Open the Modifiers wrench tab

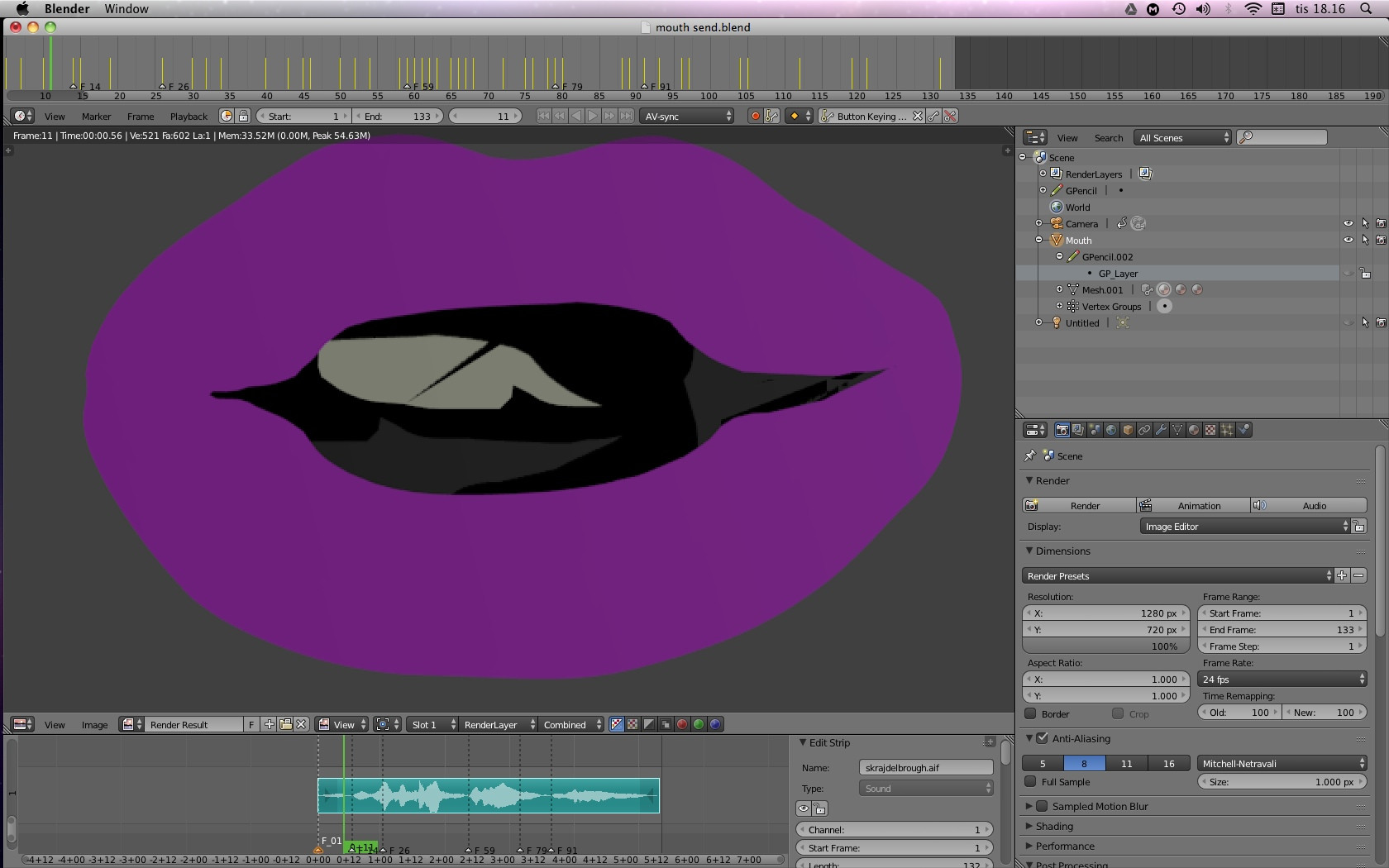pyautogui.click(x=1161, y=430)
